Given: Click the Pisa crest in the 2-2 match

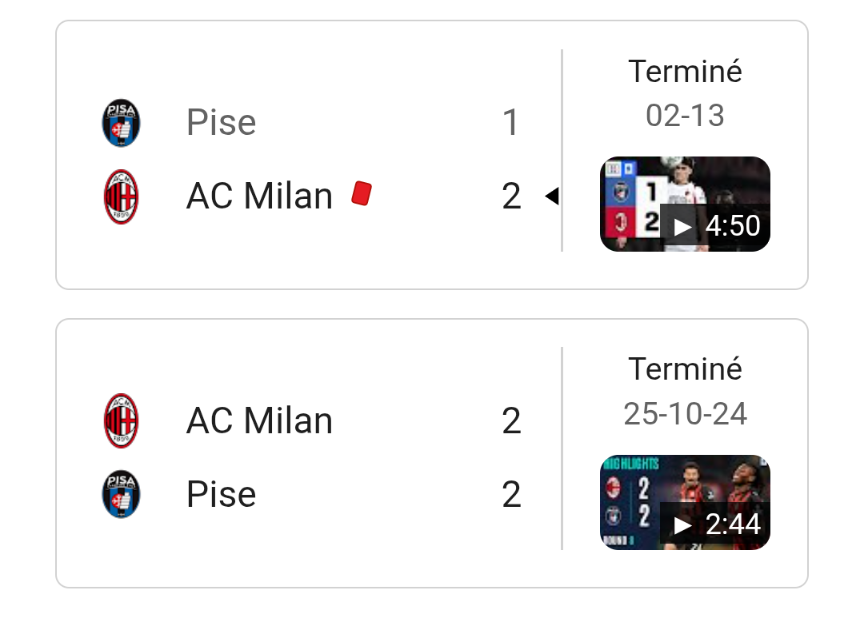Looking at the screenshot, I should [x=121, y=494].
